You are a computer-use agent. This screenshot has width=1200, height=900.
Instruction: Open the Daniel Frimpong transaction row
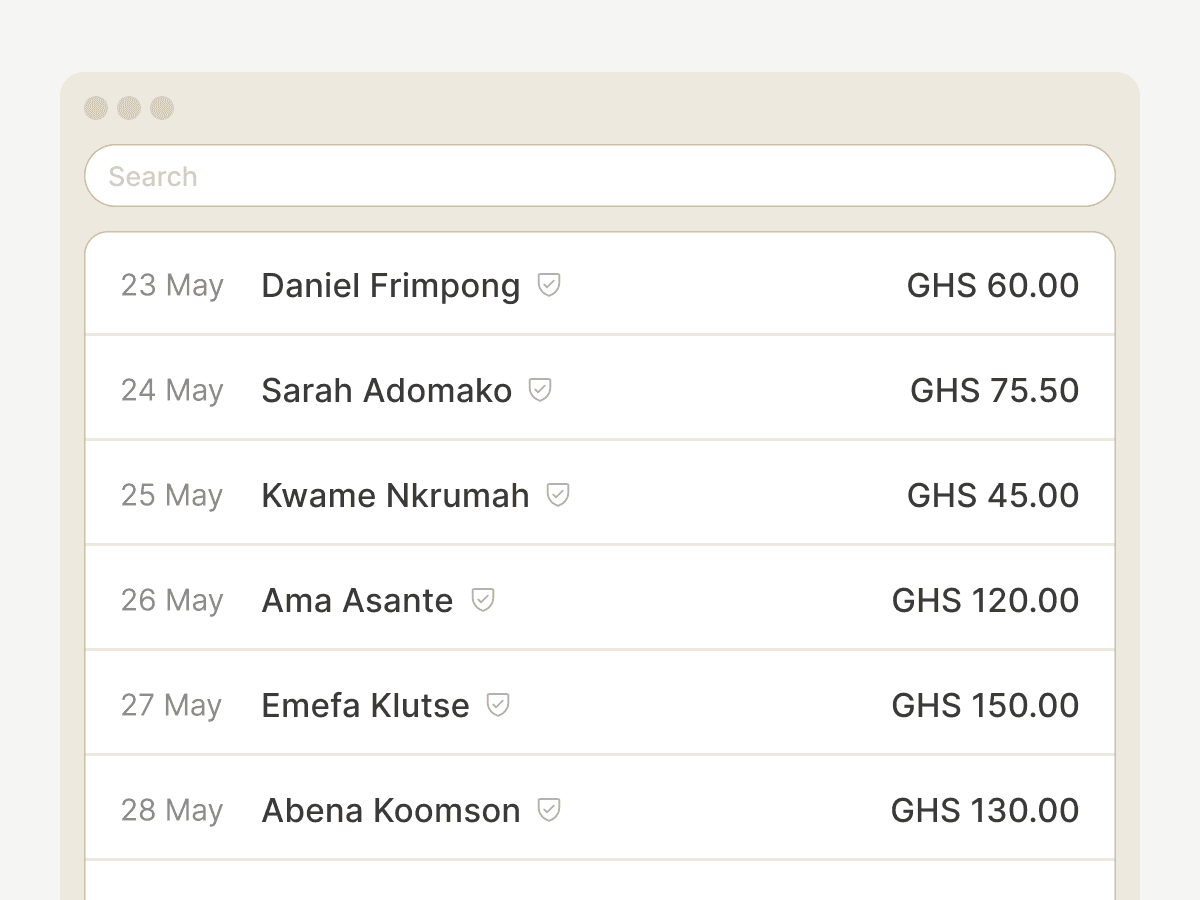[600, 285]
